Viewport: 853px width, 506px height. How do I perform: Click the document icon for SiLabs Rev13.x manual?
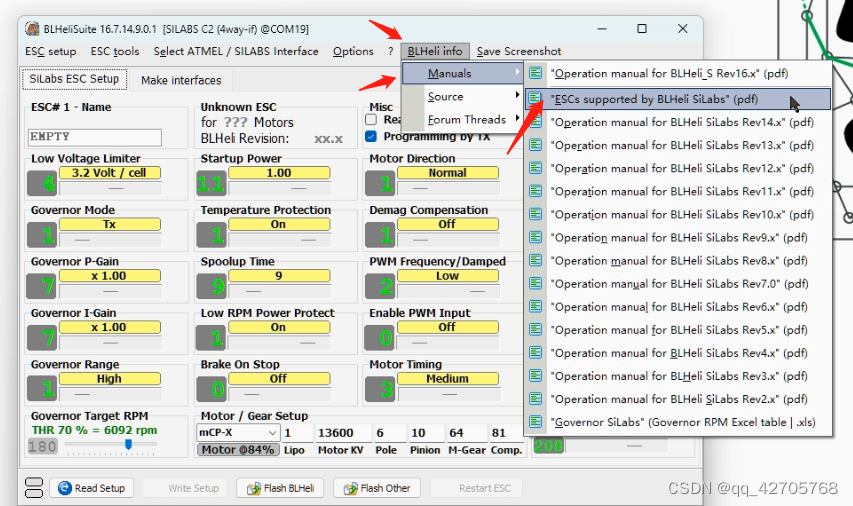coord(536,145)
